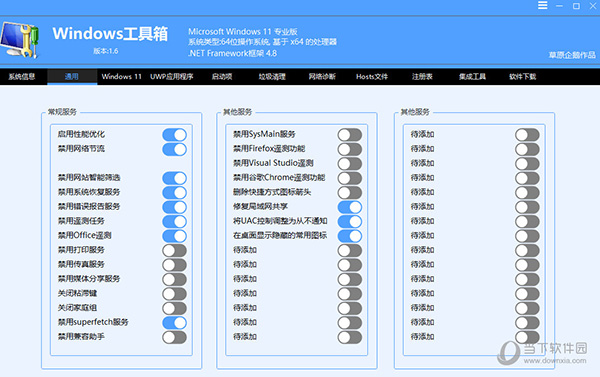Click the .NET Framework框架 4.8 text
The width and height of the screenshot is (600, 377).
pyautogui.click(x=232, y=53)
